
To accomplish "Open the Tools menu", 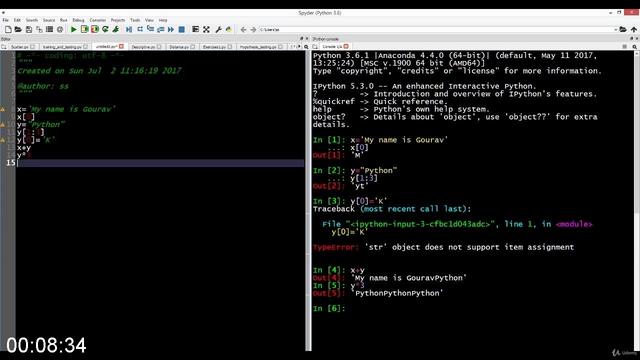I will [135, 20].
